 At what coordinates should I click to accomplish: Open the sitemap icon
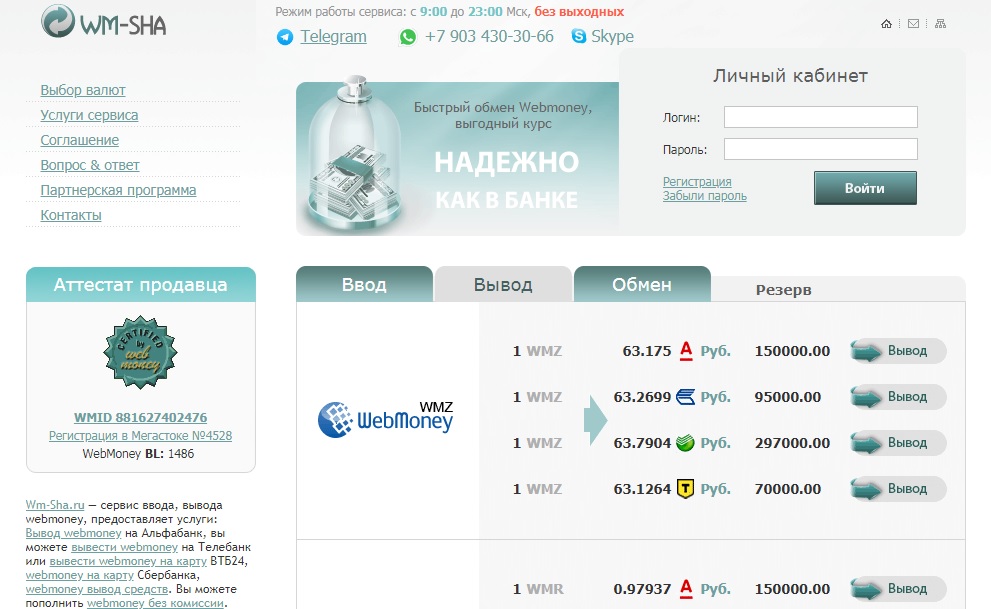coord(940,24)
